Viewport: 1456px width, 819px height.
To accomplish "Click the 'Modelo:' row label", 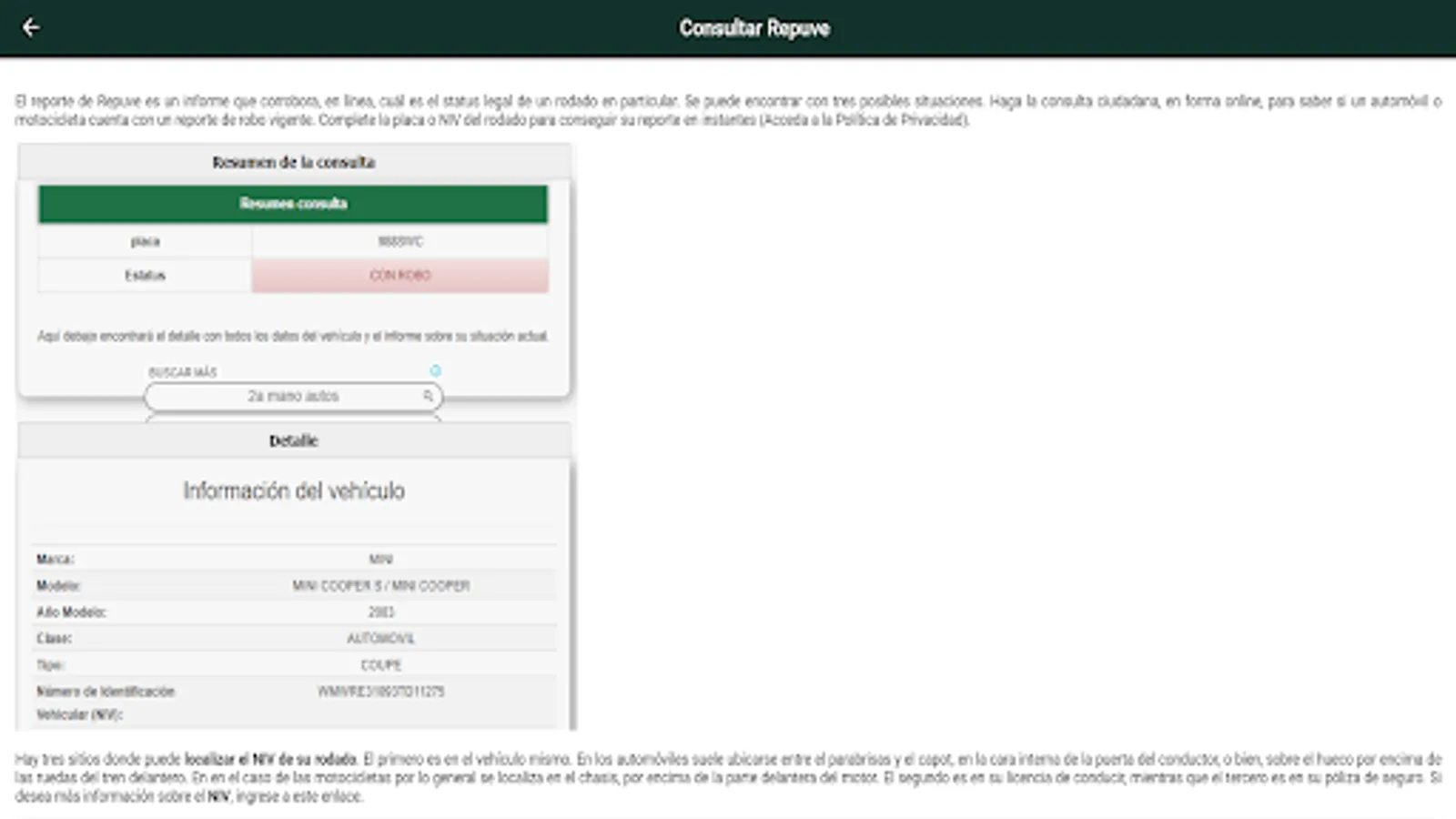I will tap(58, 585).
